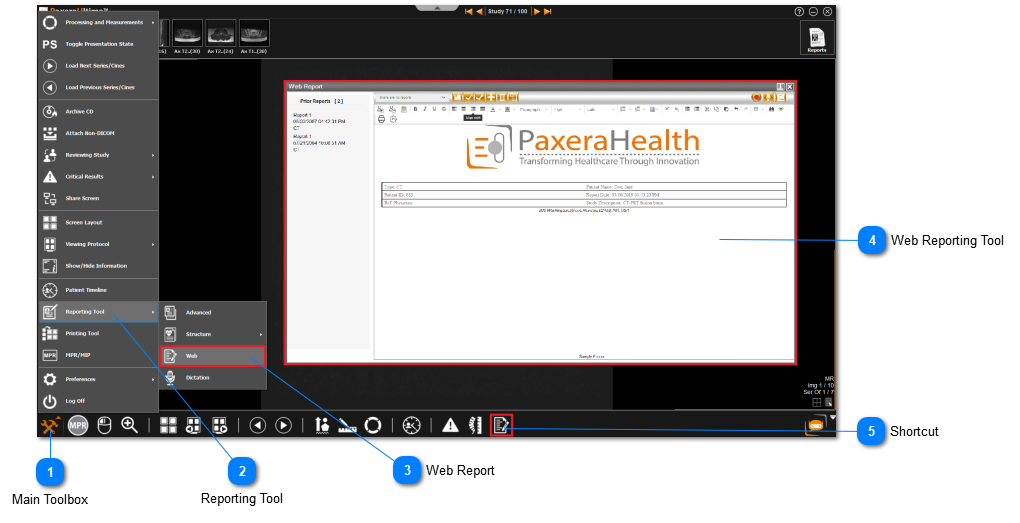
Task: Expand the Reviewing Study submenu
Action: [x=98, y=155]
